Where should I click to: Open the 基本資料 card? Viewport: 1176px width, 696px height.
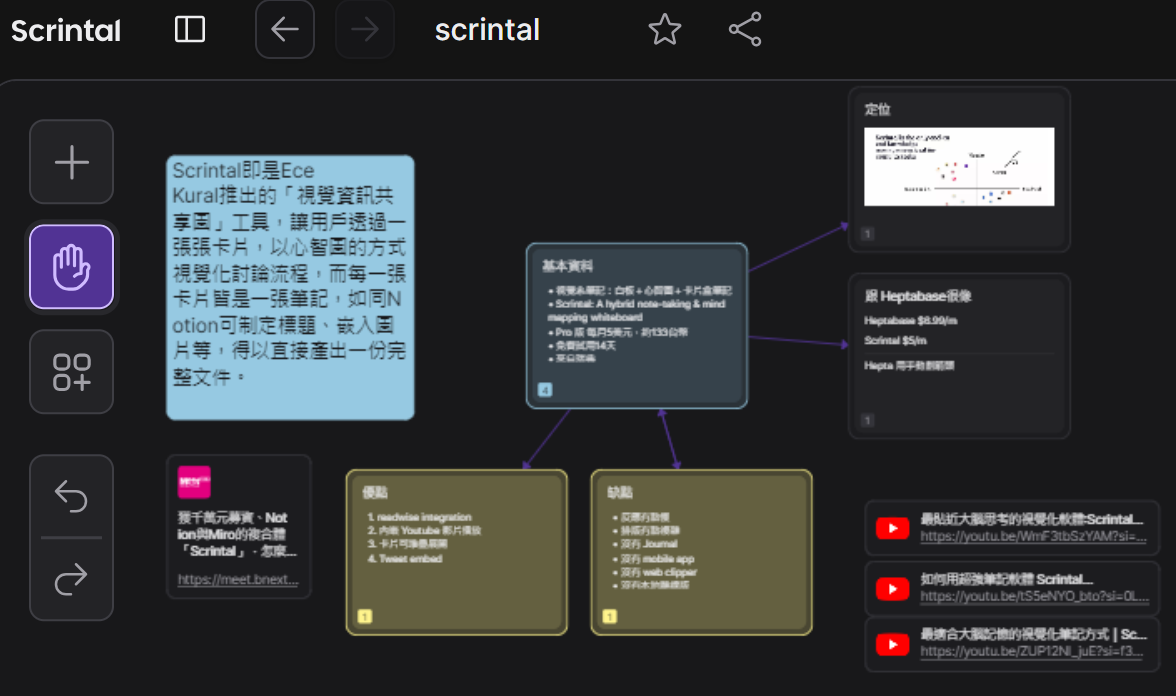click(x=637, y=326)
